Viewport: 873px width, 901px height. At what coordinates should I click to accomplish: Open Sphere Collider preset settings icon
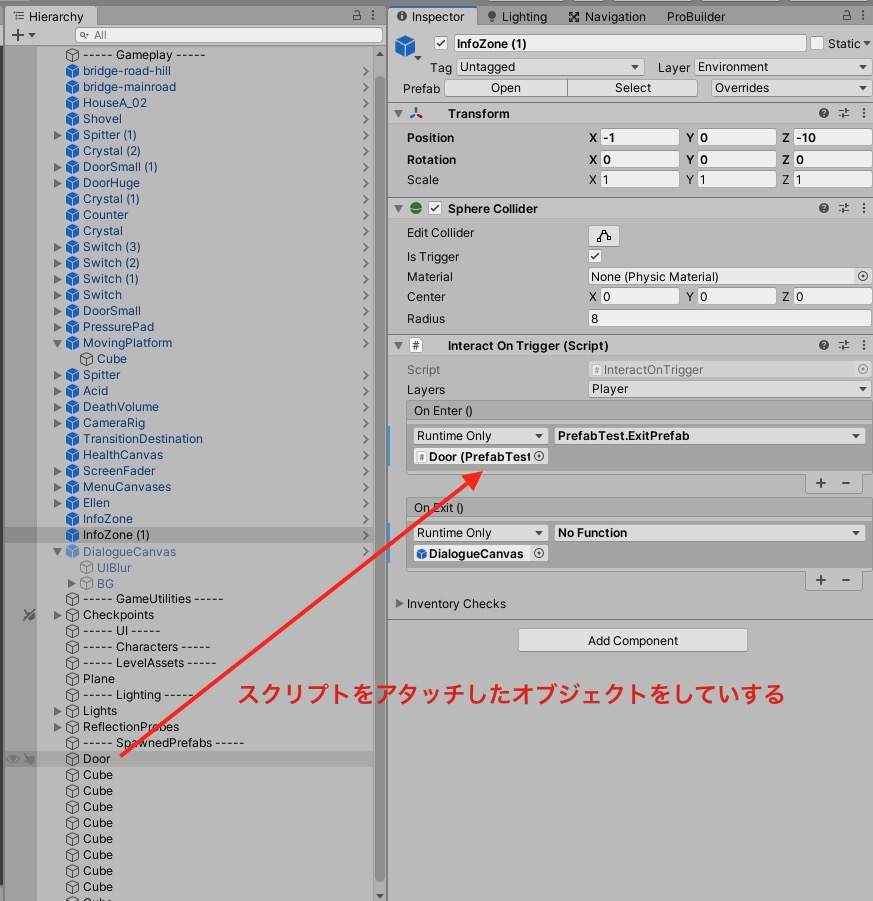(844, 209)
